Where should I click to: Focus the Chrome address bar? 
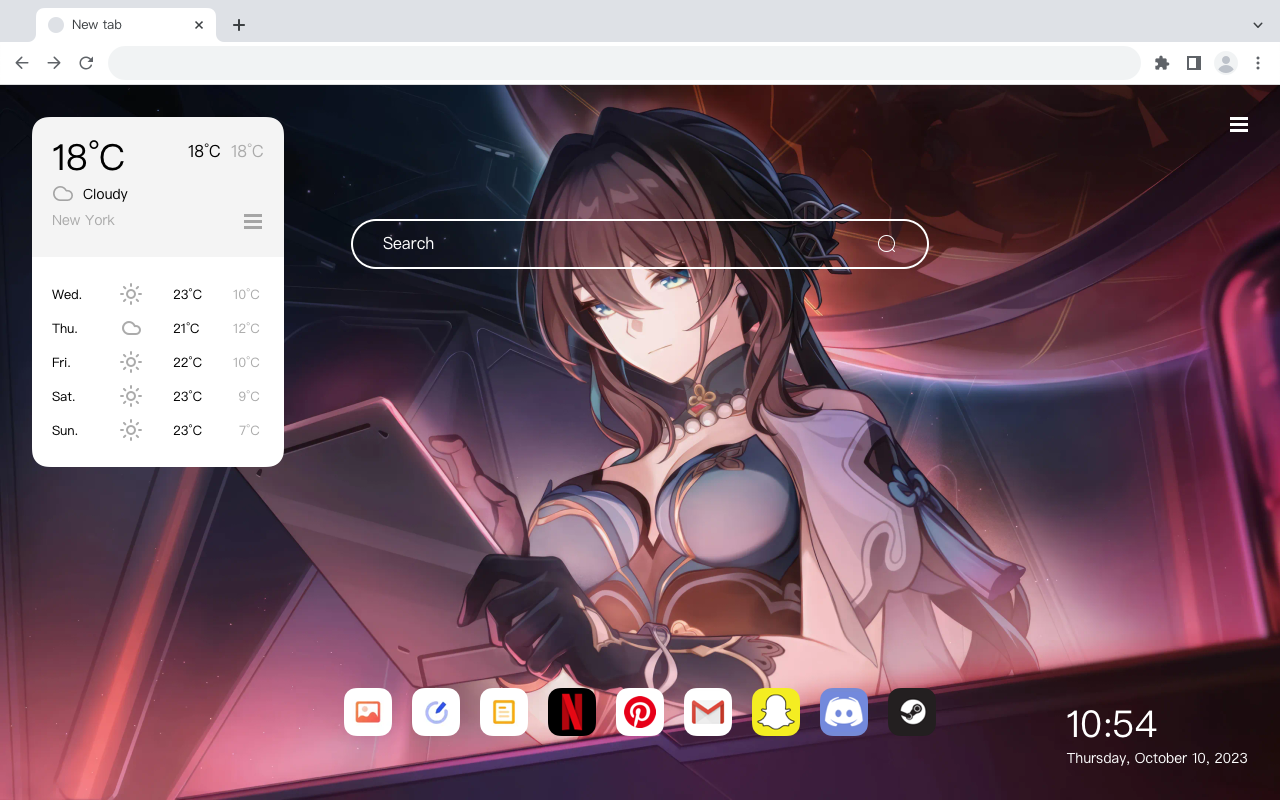click(x=624, y=63)
